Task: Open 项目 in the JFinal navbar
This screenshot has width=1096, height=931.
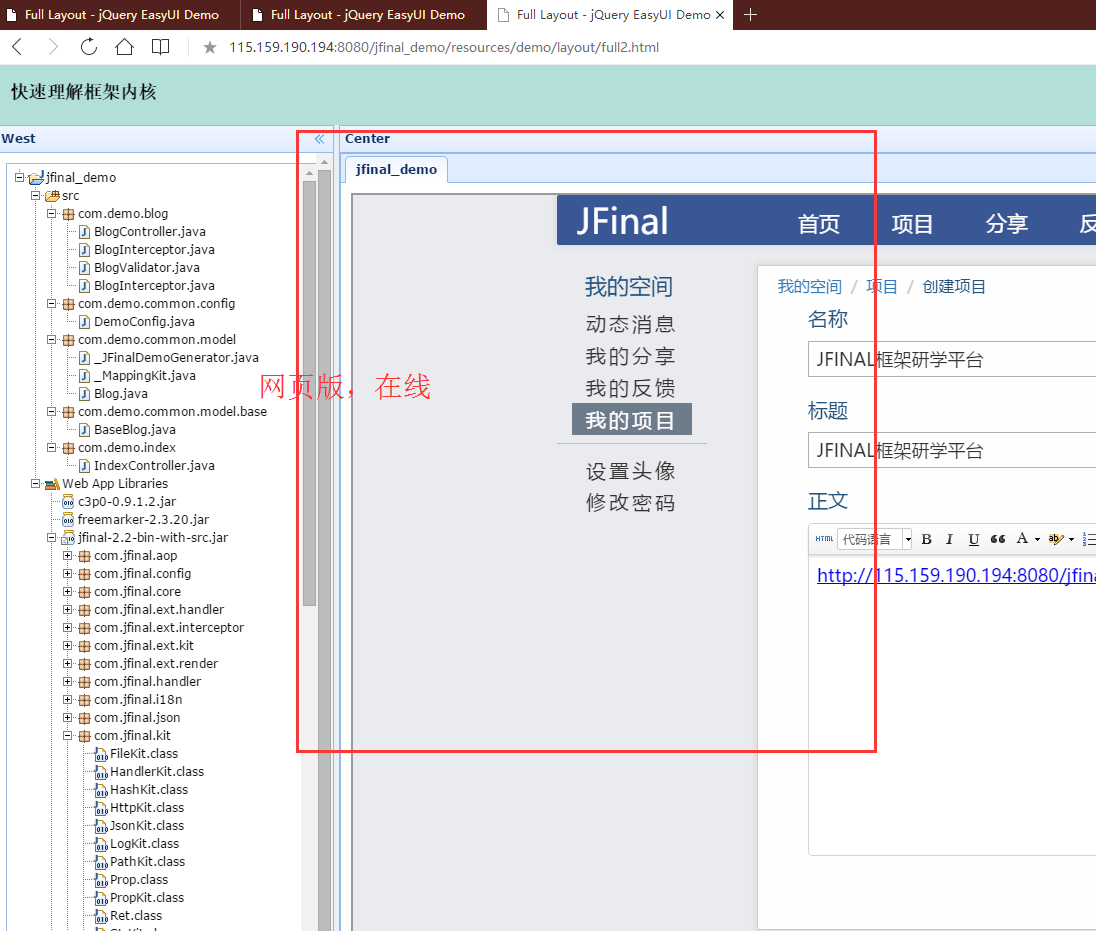Action: tap(912, 224)
